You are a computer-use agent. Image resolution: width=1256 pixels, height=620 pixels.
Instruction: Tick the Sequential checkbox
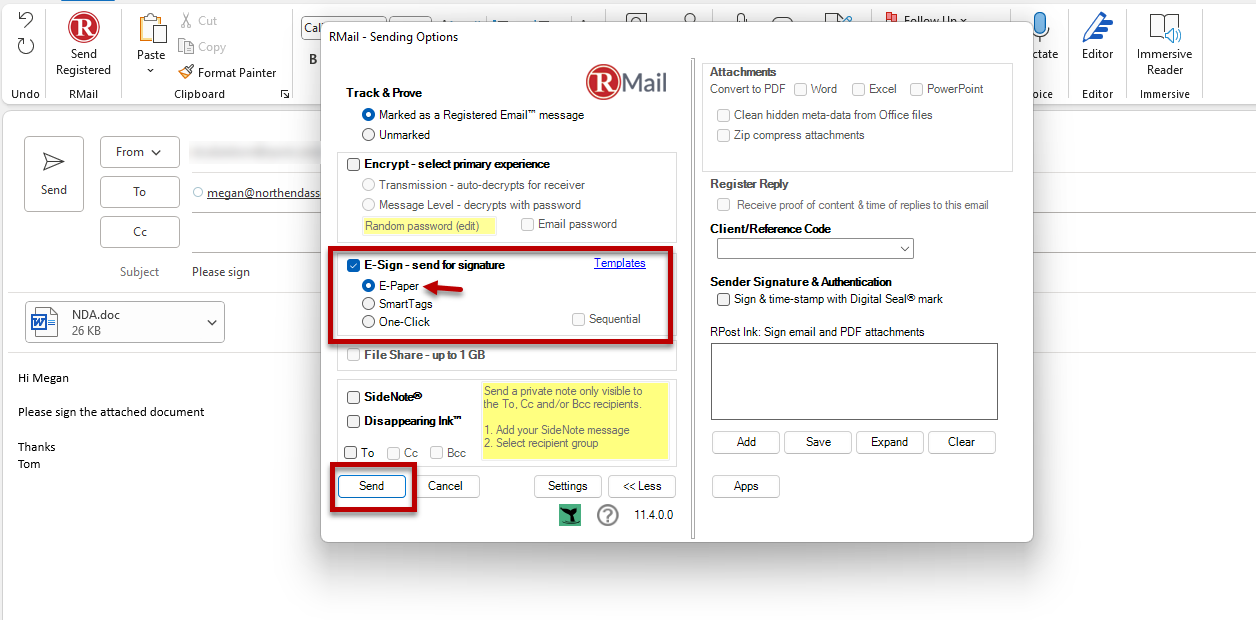[579, 319]
